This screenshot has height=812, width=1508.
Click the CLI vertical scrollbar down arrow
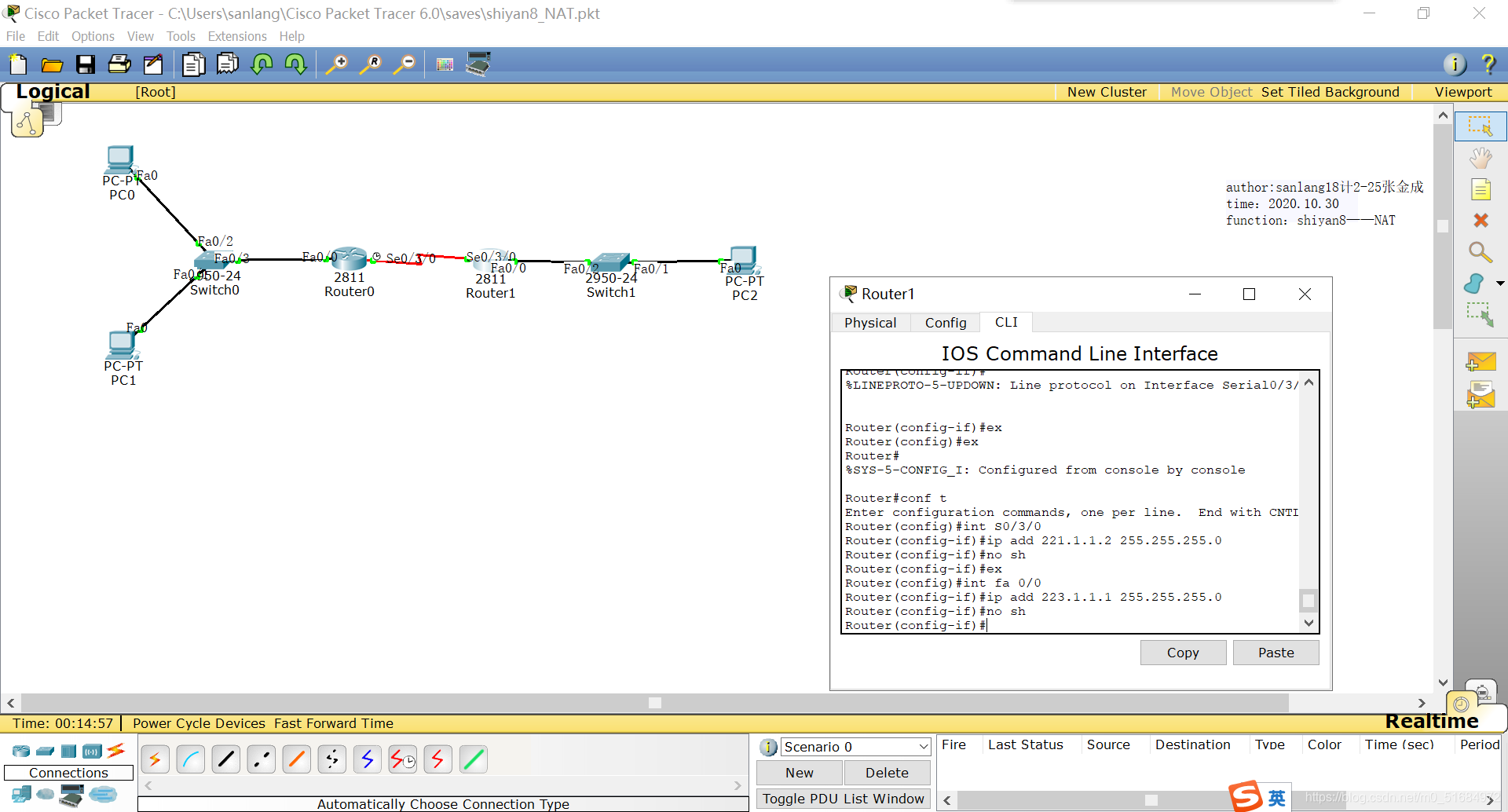click(x=1309, y=623)
